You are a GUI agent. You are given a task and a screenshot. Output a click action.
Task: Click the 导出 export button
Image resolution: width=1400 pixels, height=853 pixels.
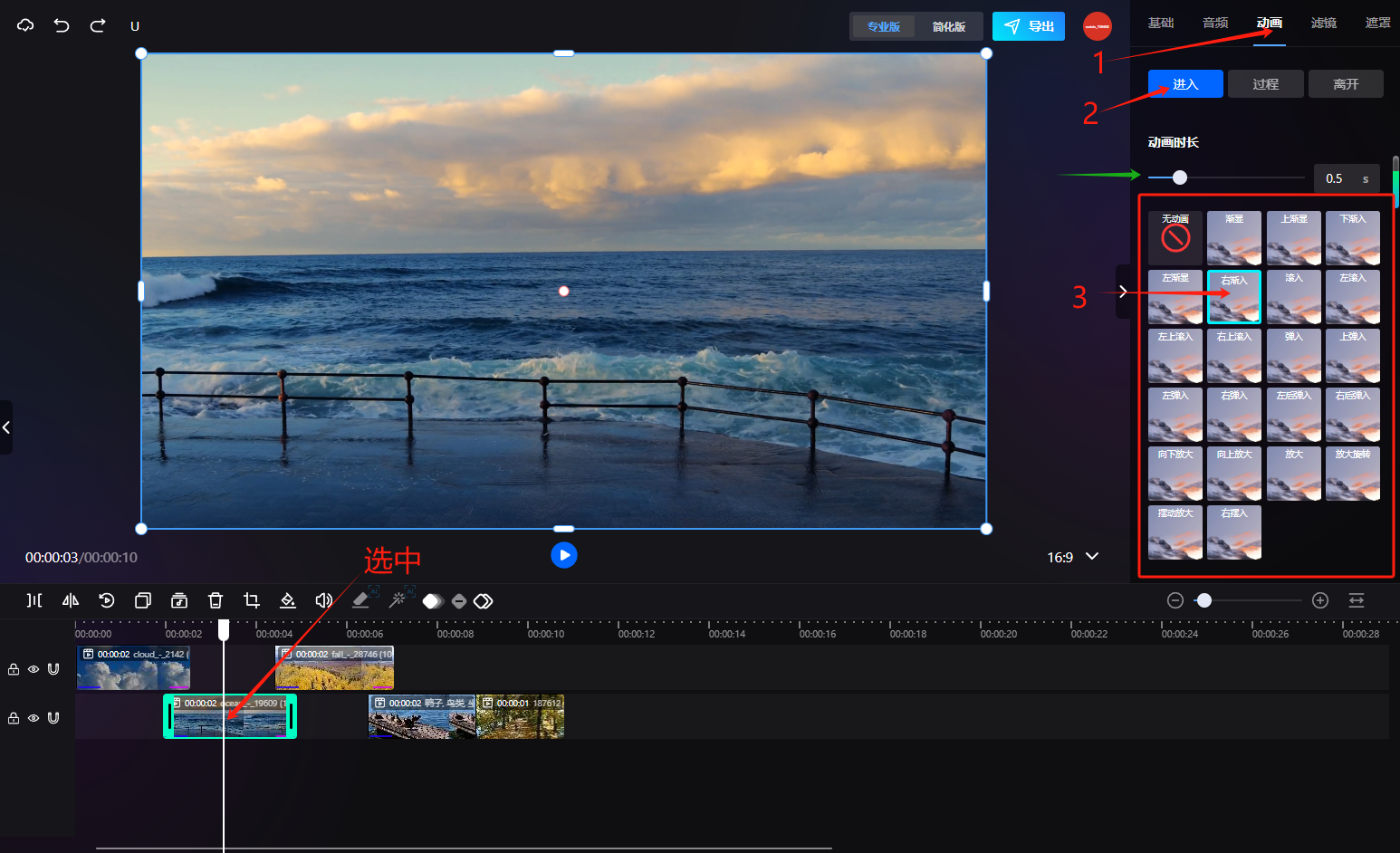tap(1029, 26)
